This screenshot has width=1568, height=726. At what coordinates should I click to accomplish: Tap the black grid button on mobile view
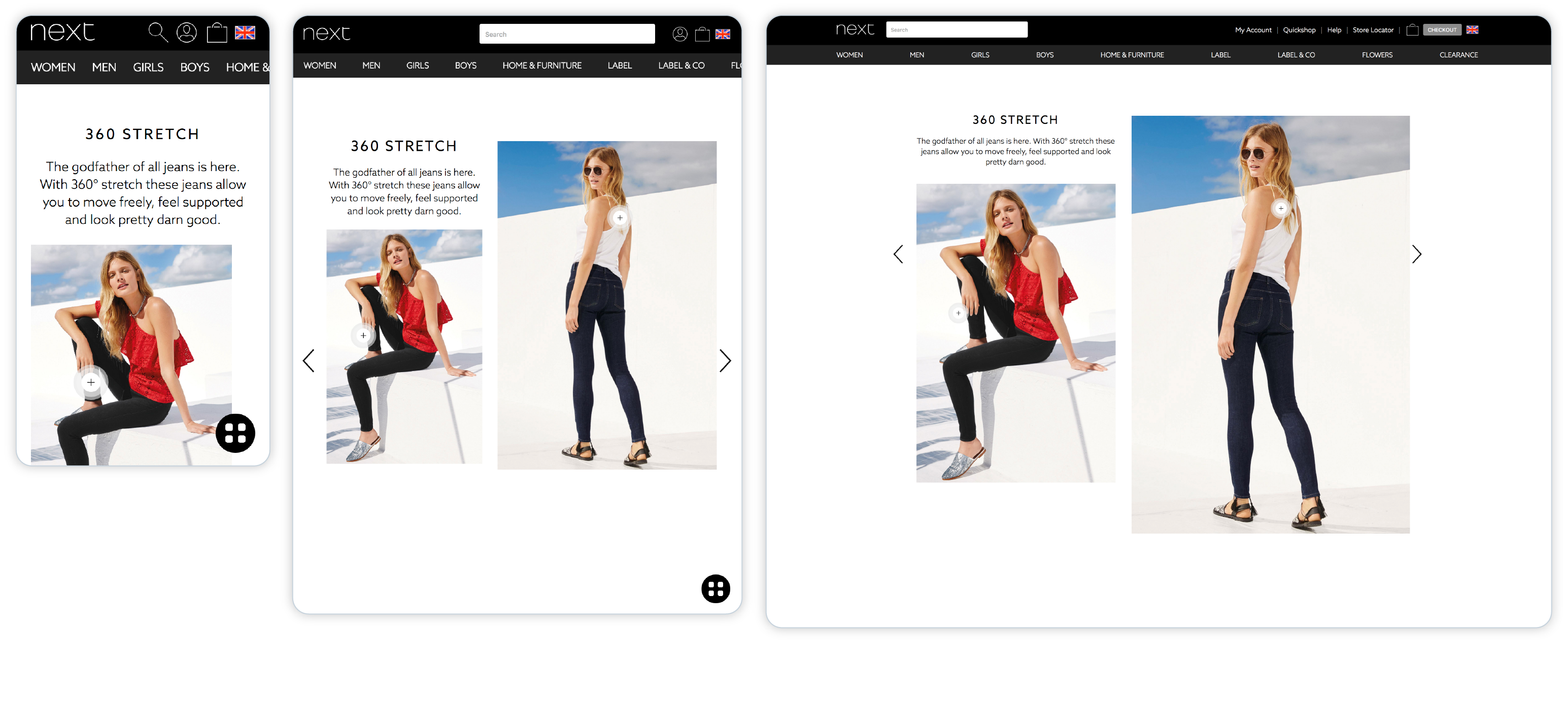point(235,433)
